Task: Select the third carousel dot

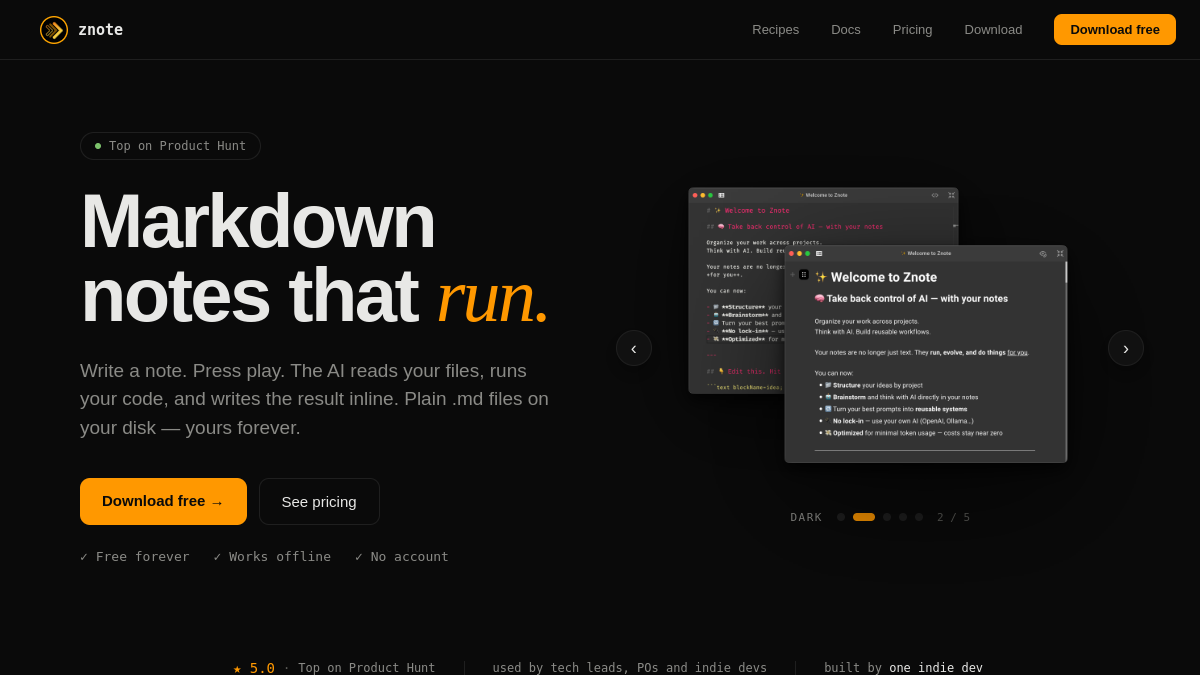Action: coord(887,517)
